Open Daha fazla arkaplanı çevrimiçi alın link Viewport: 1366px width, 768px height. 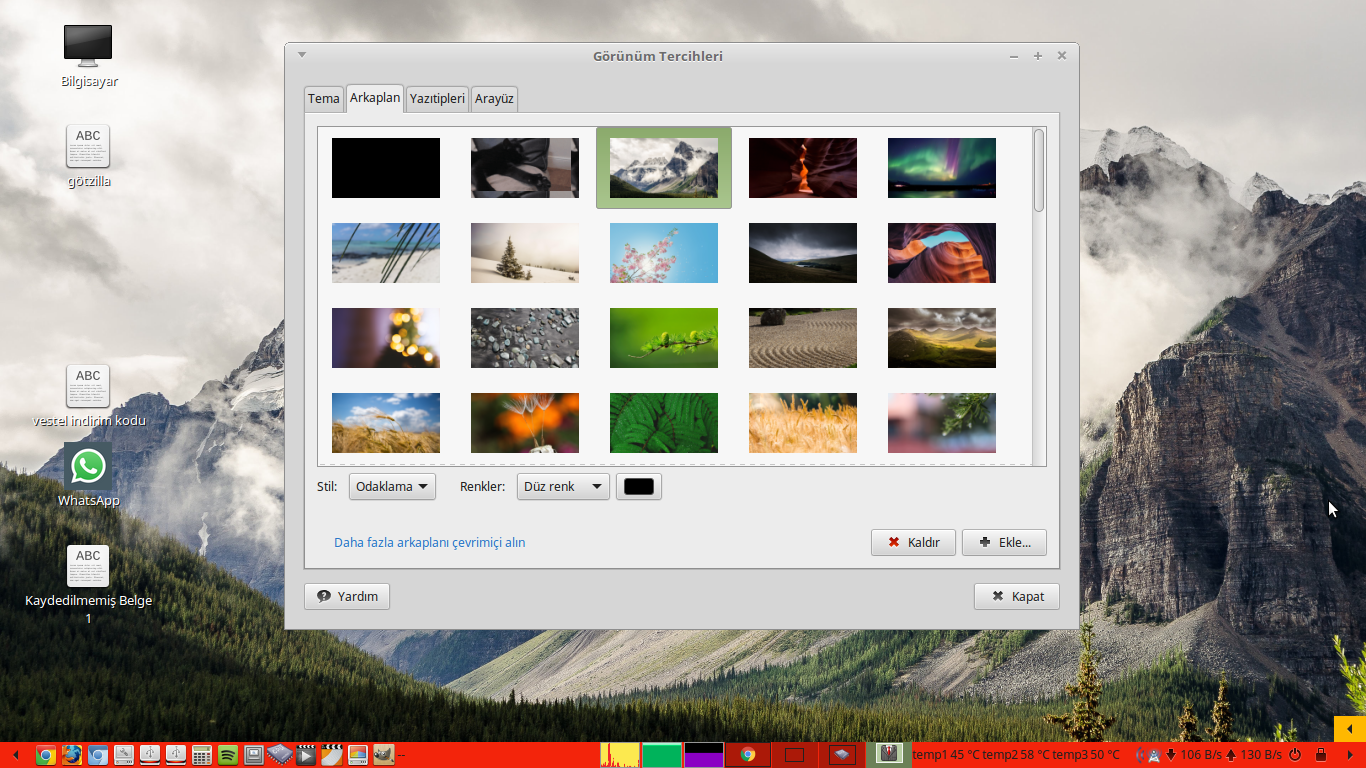(429, 542)
